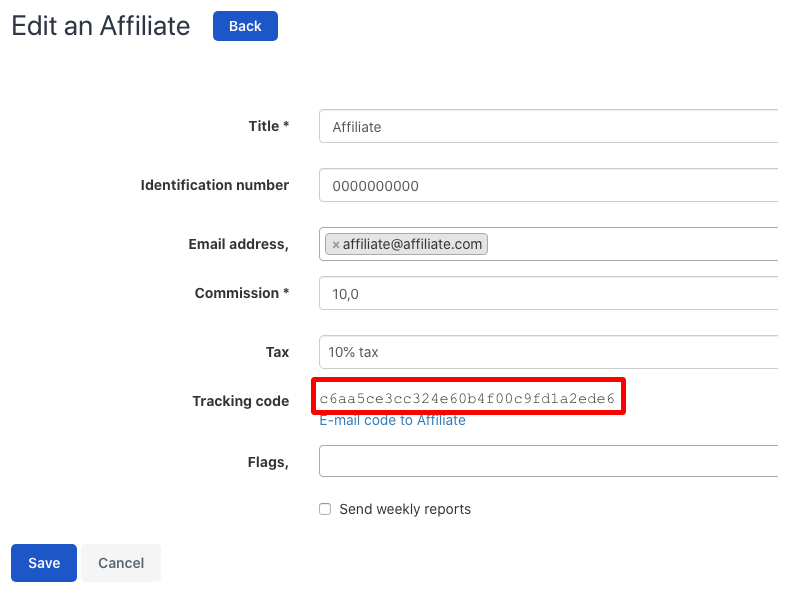
Task: Click empty area of Email address field
Action: pos(631,244)
